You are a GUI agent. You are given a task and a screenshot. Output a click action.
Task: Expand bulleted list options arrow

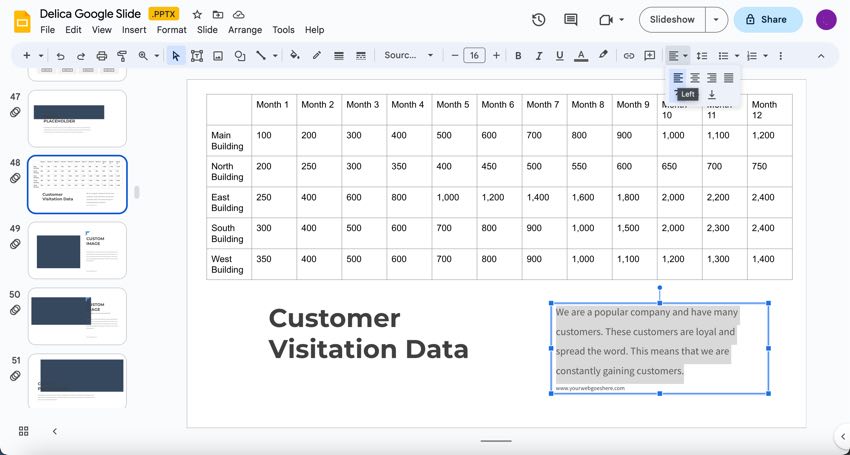(737, 56)
